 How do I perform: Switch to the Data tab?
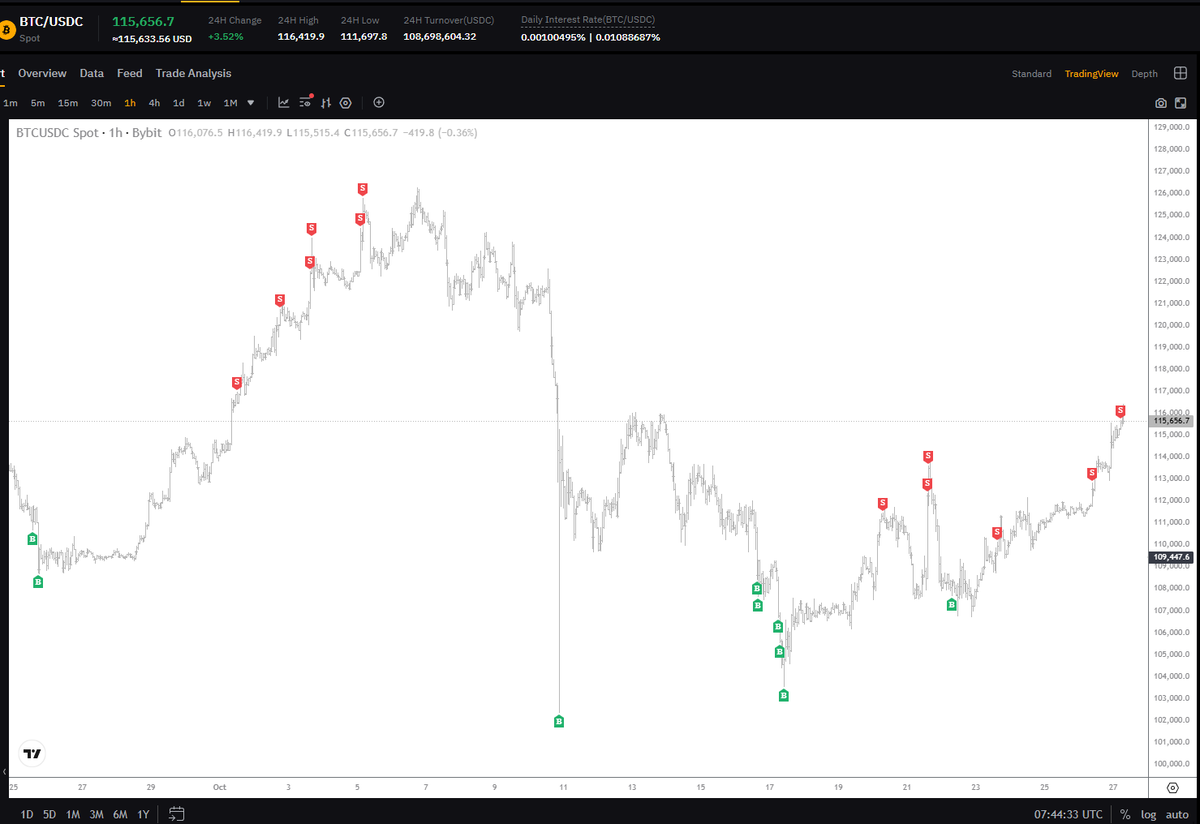pos(92,73)
